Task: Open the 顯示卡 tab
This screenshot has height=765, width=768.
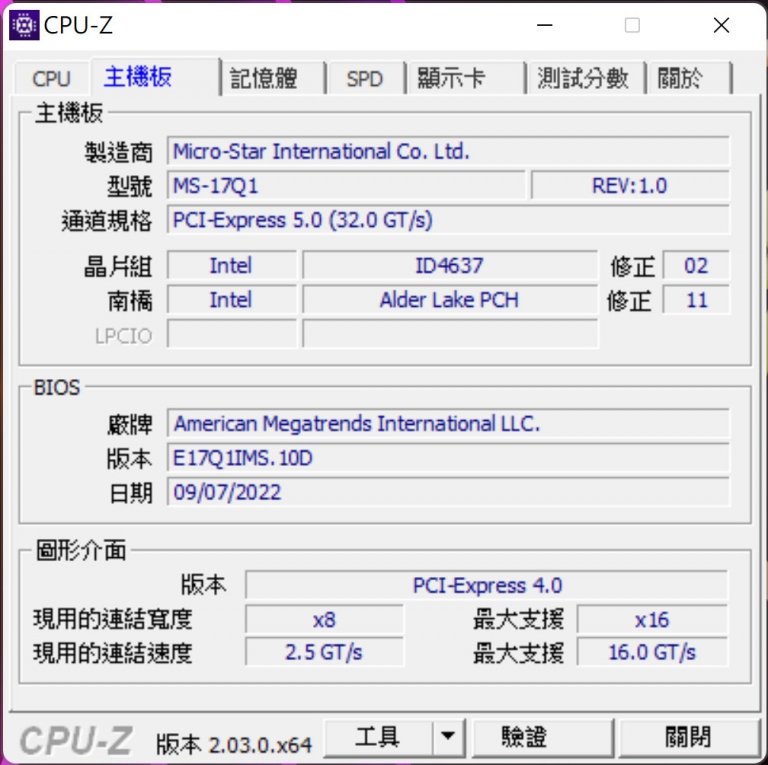Action: tap(465, 78)
